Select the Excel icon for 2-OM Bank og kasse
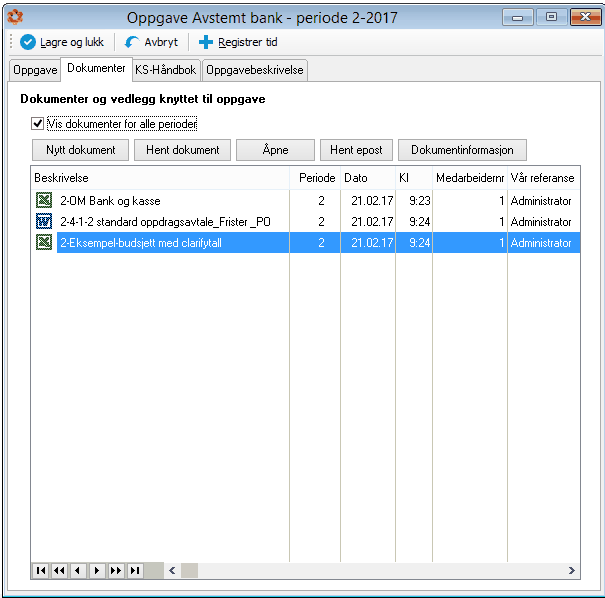 [44, 200]
